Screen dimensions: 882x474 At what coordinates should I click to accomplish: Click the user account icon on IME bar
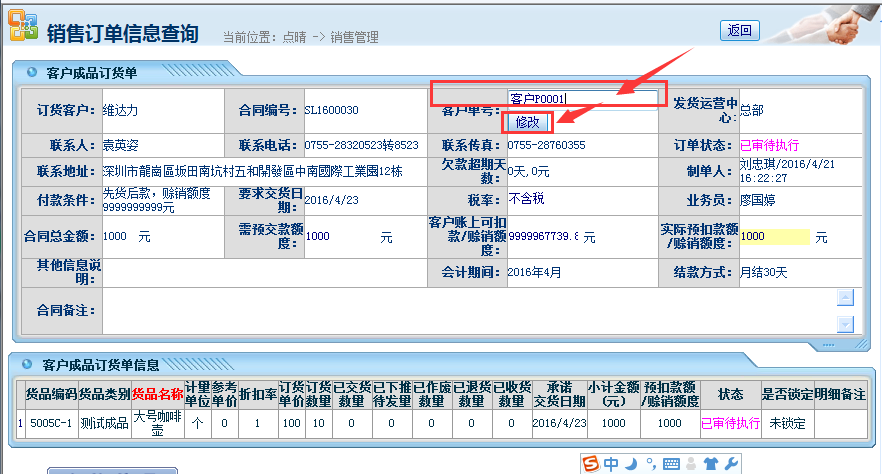[691, 464]
